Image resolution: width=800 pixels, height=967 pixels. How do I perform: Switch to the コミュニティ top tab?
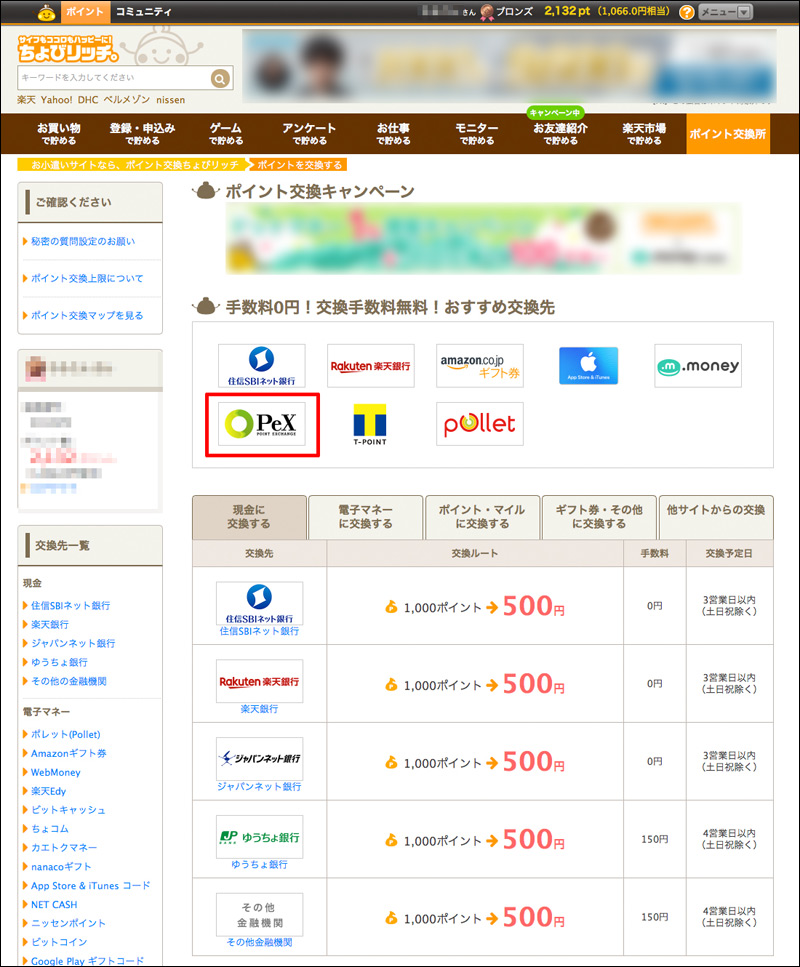[144, 12]
